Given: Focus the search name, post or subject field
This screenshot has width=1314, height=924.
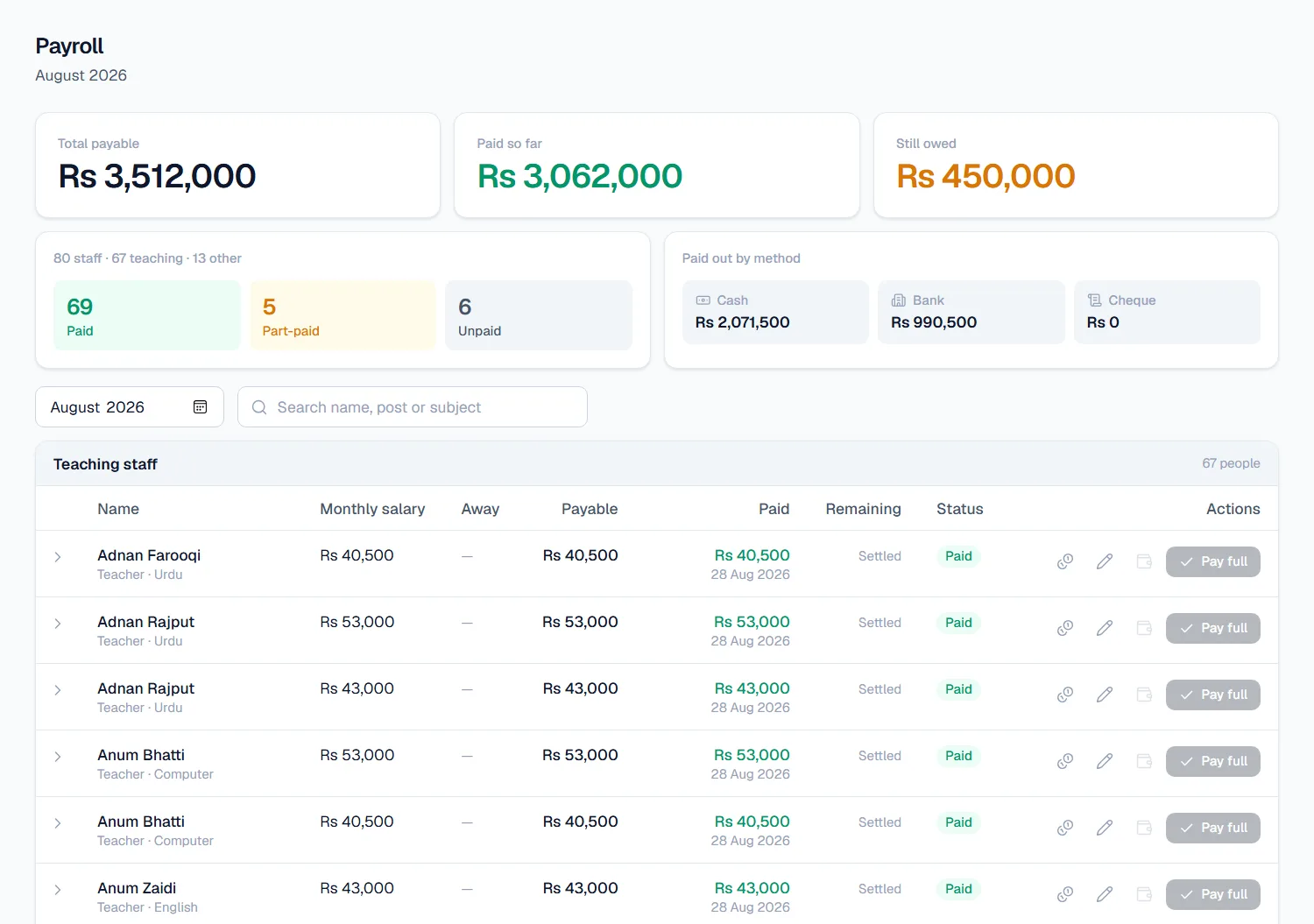Looking at the screenshot, I should (x=413, y=407).
